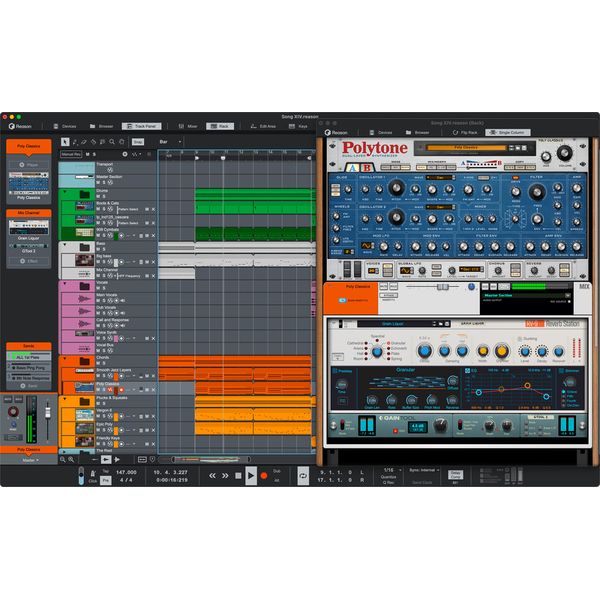
Task: Open the Edit Area view
Action: (263, 126)
